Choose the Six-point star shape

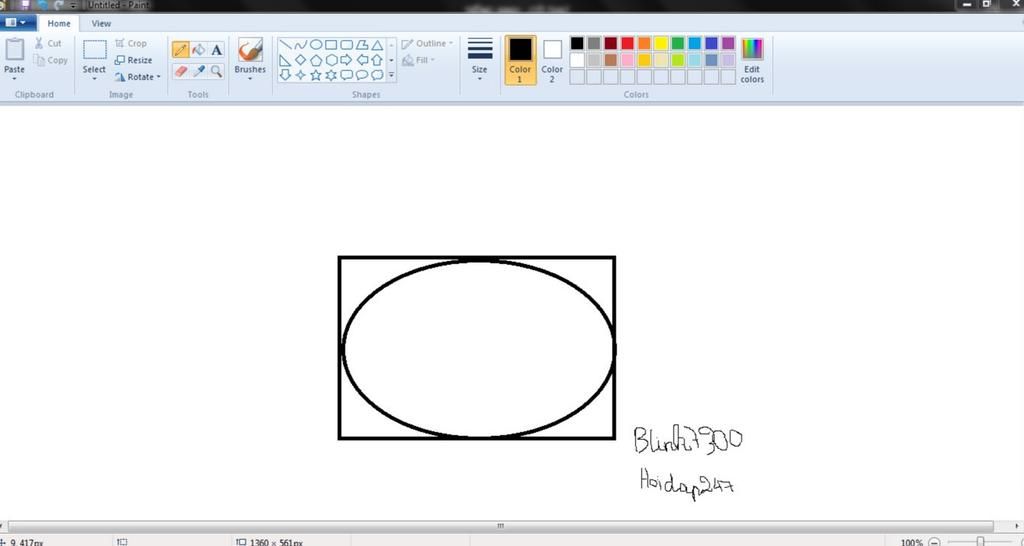pos(331,75)
